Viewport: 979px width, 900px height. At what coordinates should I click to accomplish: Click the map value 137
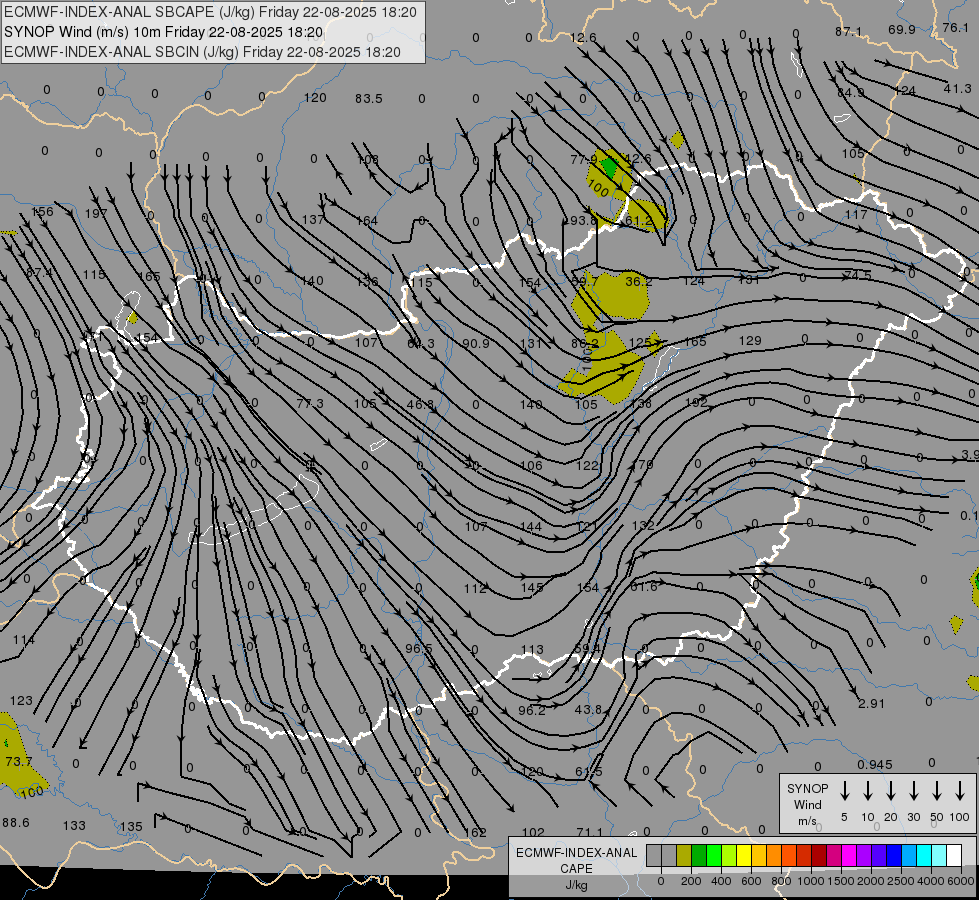point(313,220)
